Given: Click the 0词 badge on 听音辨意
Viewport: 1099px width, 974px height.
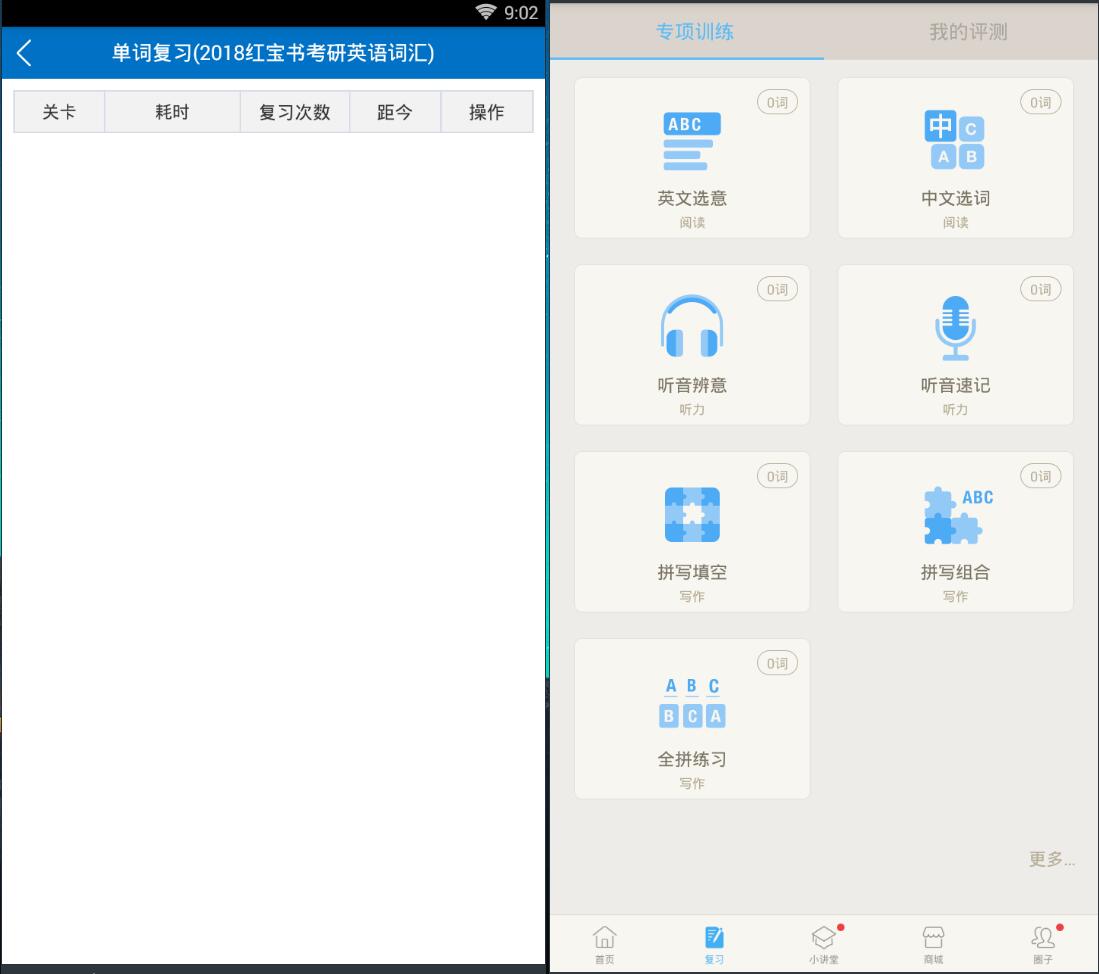Looking at the screenshot, I should (777, 289).
